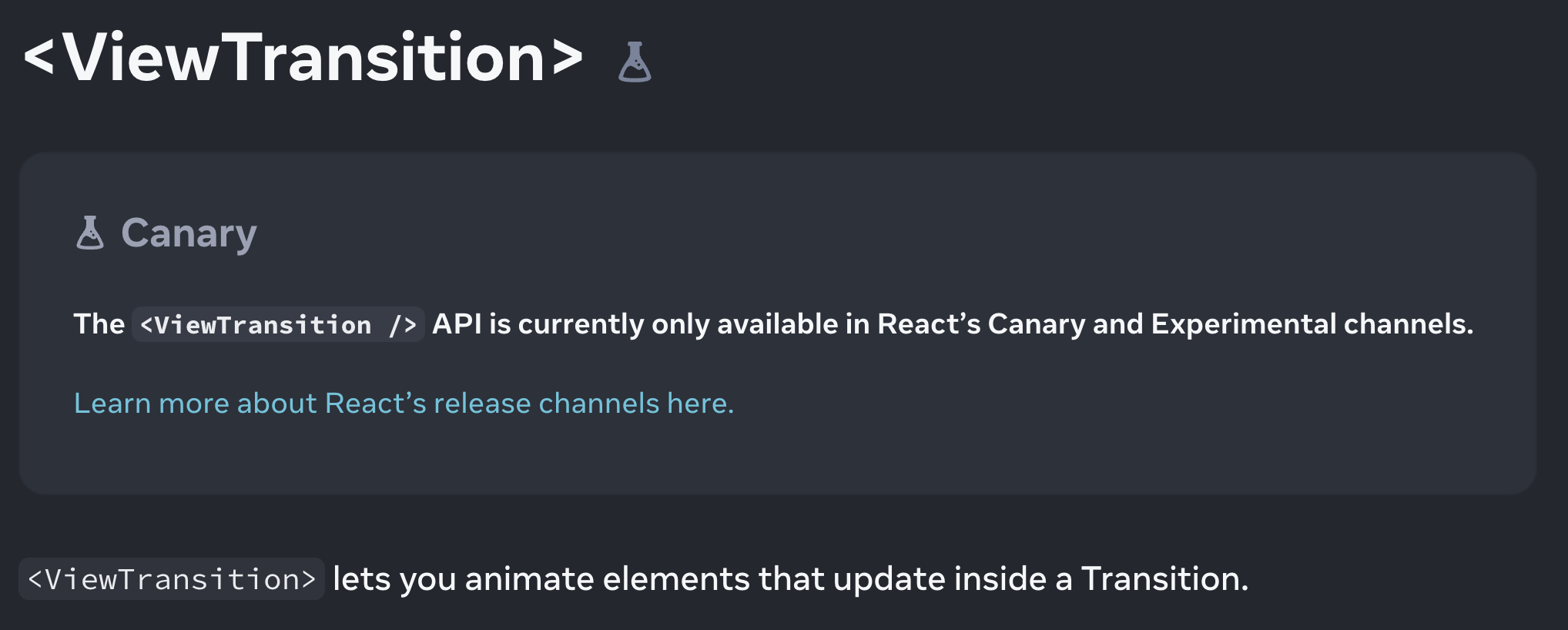Click the large <ViewTransition> page heading
Viewport: 1568px width, 630px height.
pos(303,58)
